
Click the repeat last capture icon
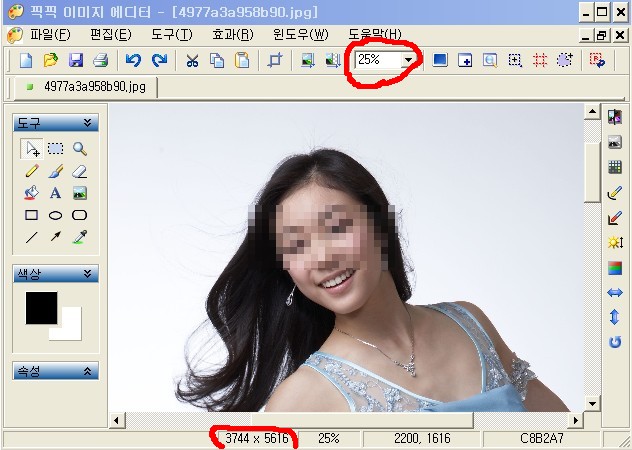pyautogui.click(x=597, y=60)
